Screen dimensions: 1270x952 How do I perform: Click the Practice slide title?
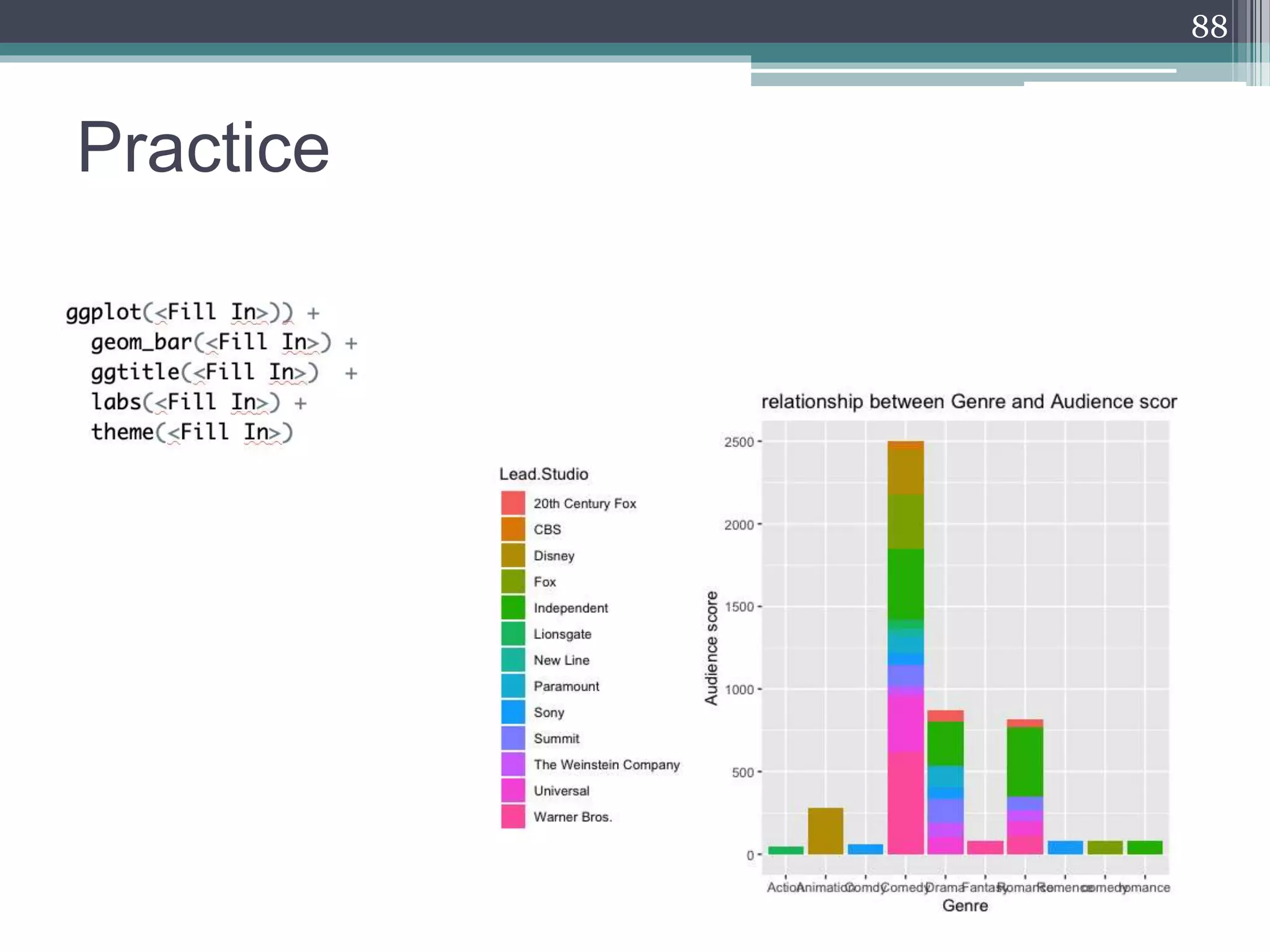(203, 148)
